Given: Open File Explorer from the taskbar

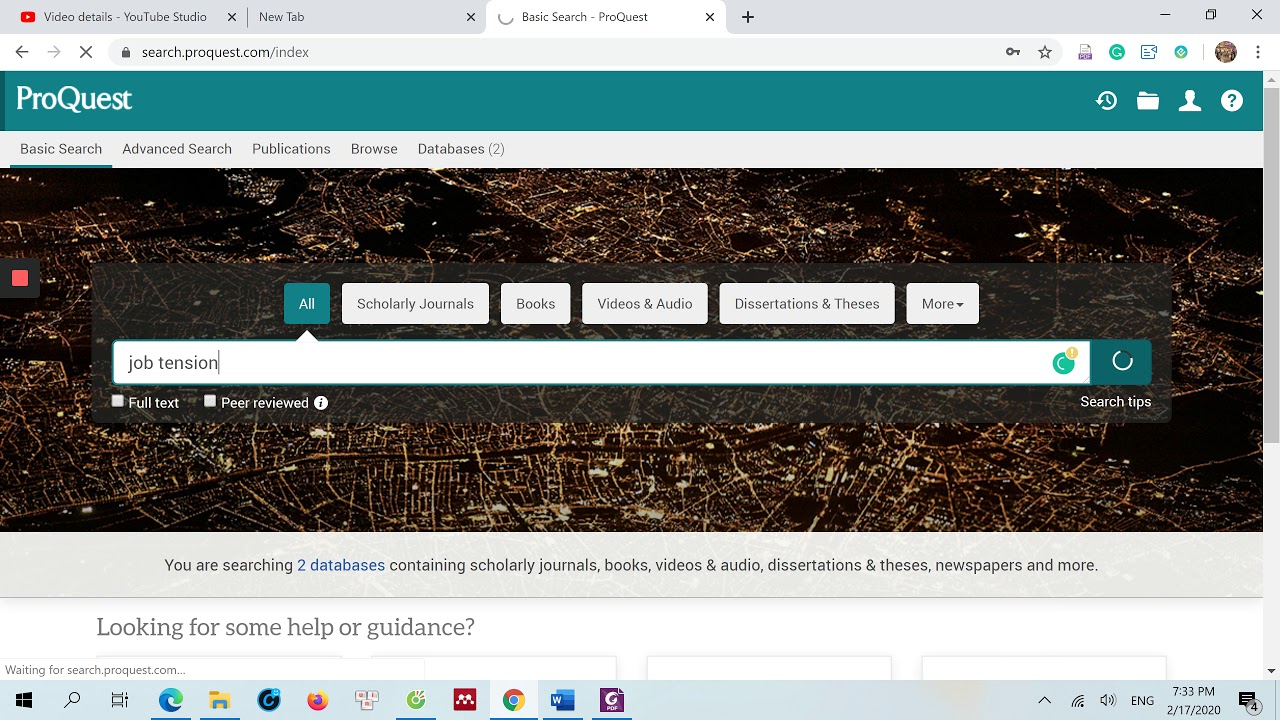Looking at the screenshot, I should point(220,700).
